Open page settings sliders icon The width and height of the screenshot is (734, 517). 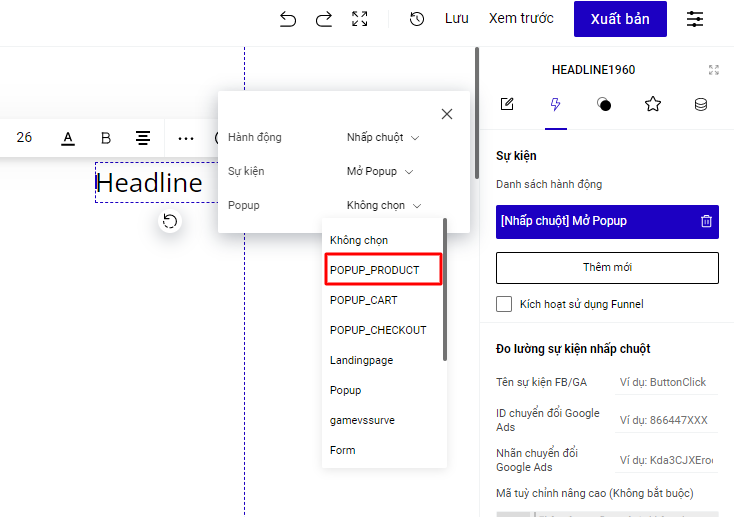[x=695, y=19]
